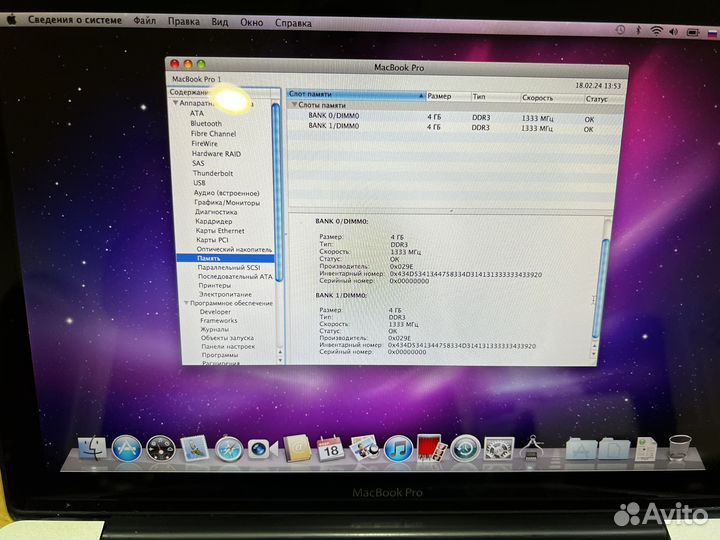Open the Файл menu

pyautogui.click(x=145, y=21)
